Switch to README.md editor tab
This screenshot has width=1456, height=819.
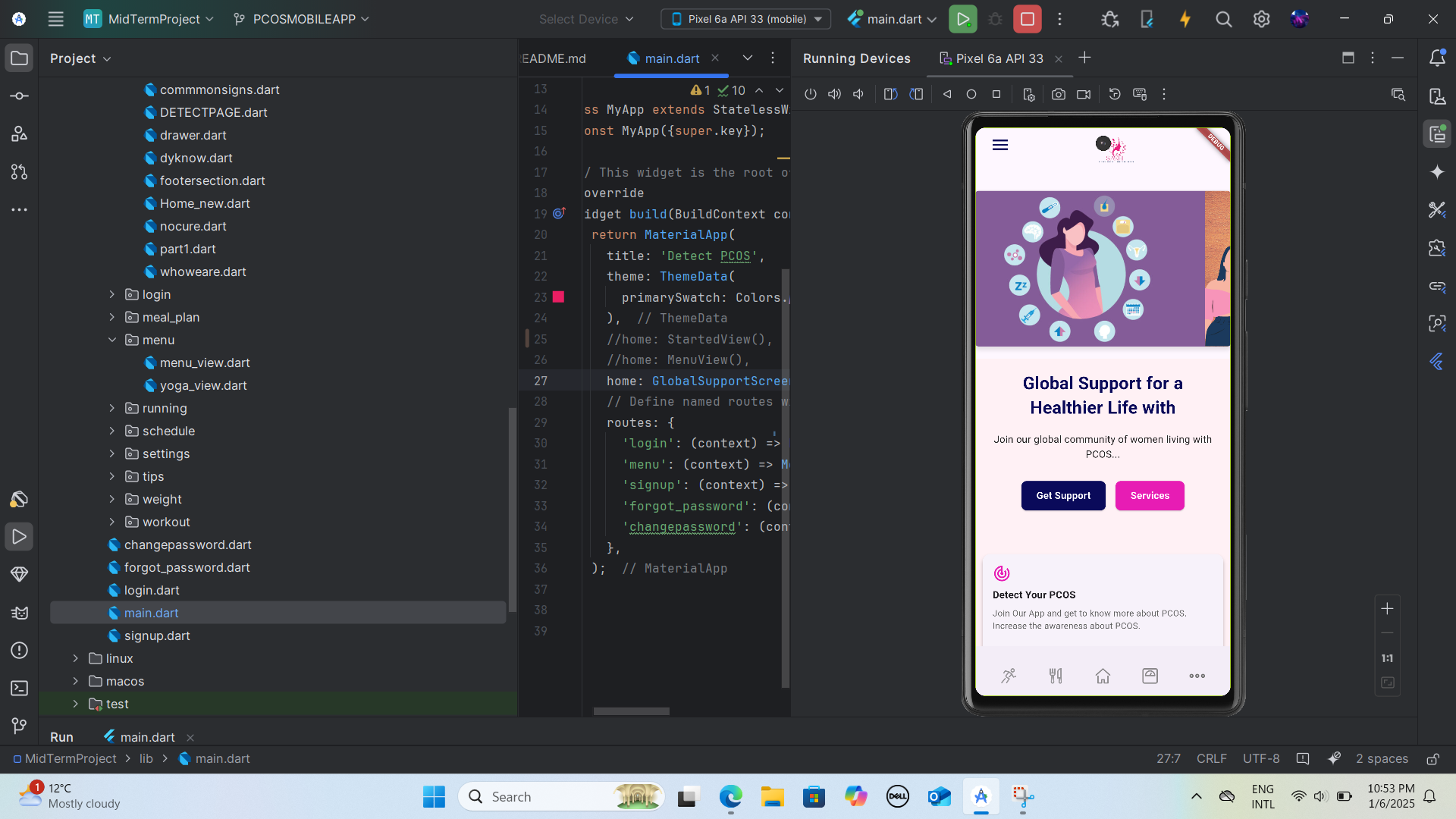(x=554, y=58)
